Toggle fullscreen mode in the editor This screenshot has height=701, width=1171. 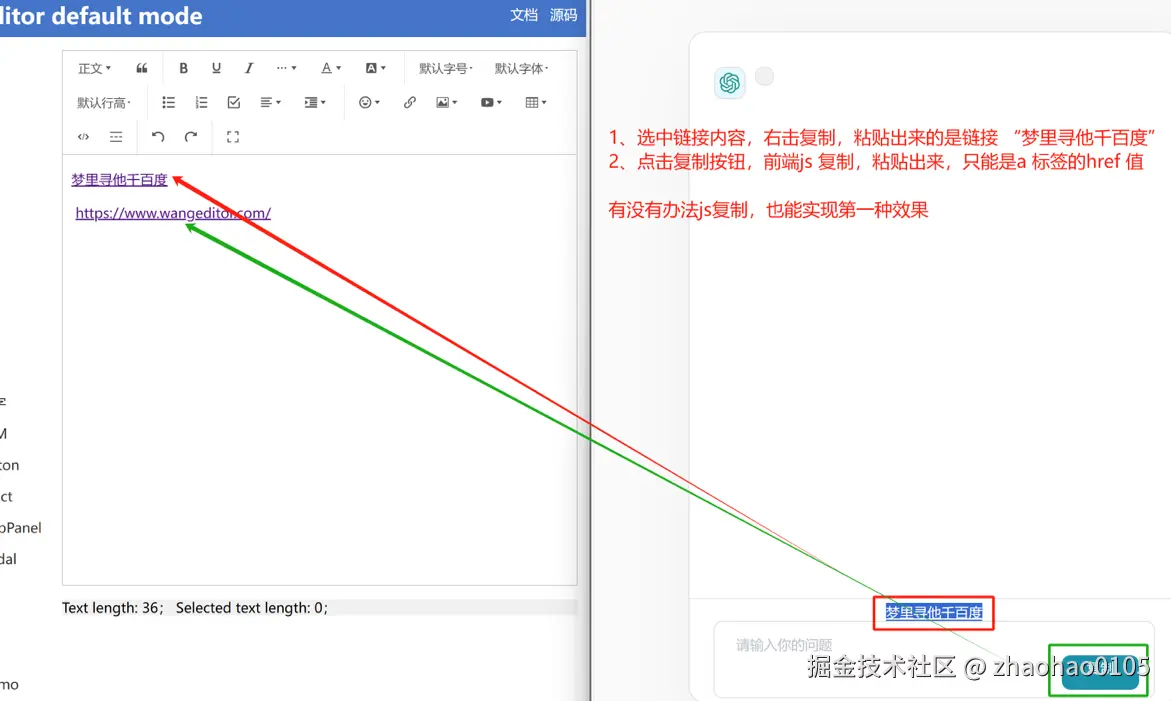[232, 136]
